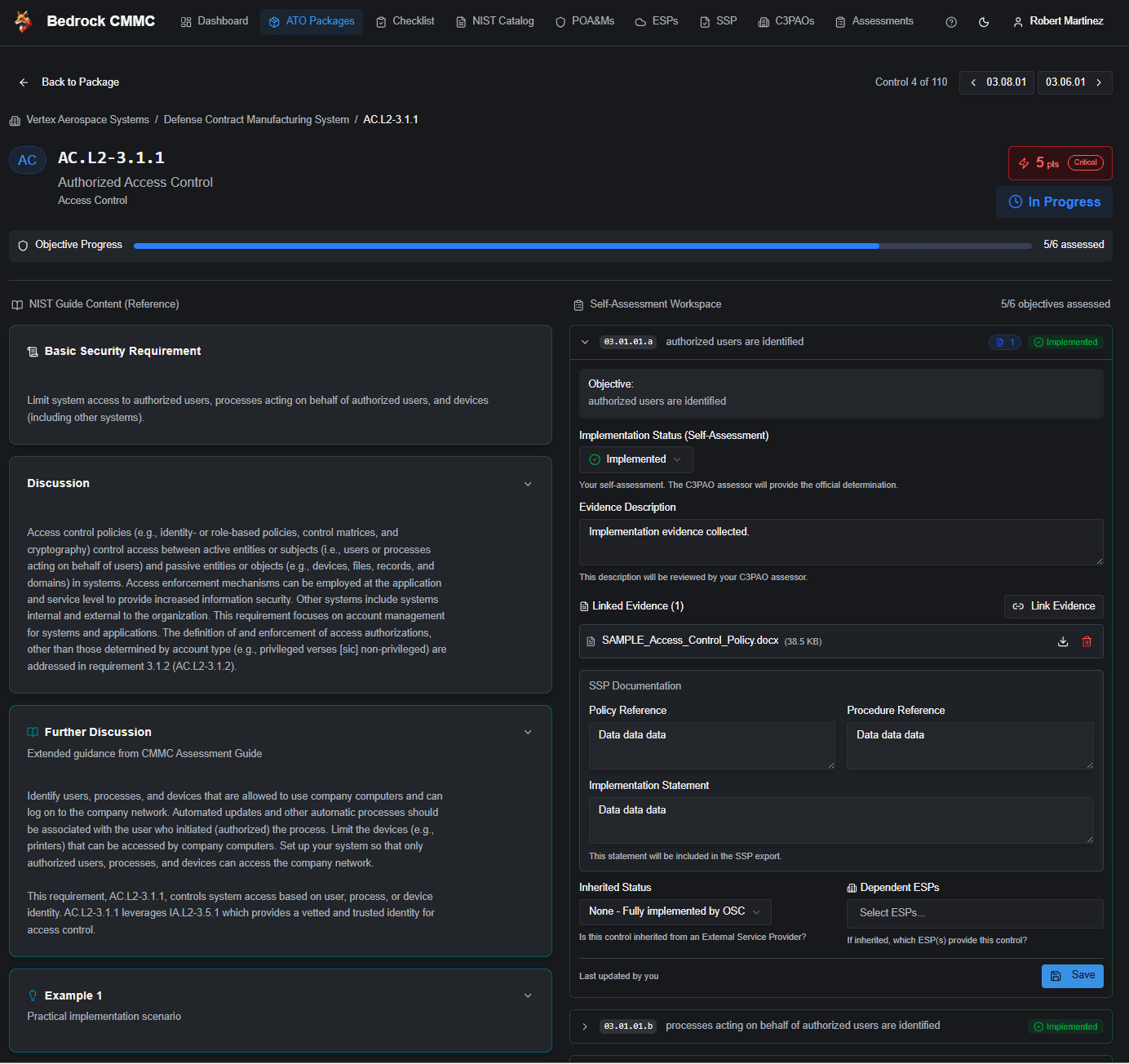Collapse the Discussion section
Viewport: 1129px width, 1064px height.
pos(528,483)
